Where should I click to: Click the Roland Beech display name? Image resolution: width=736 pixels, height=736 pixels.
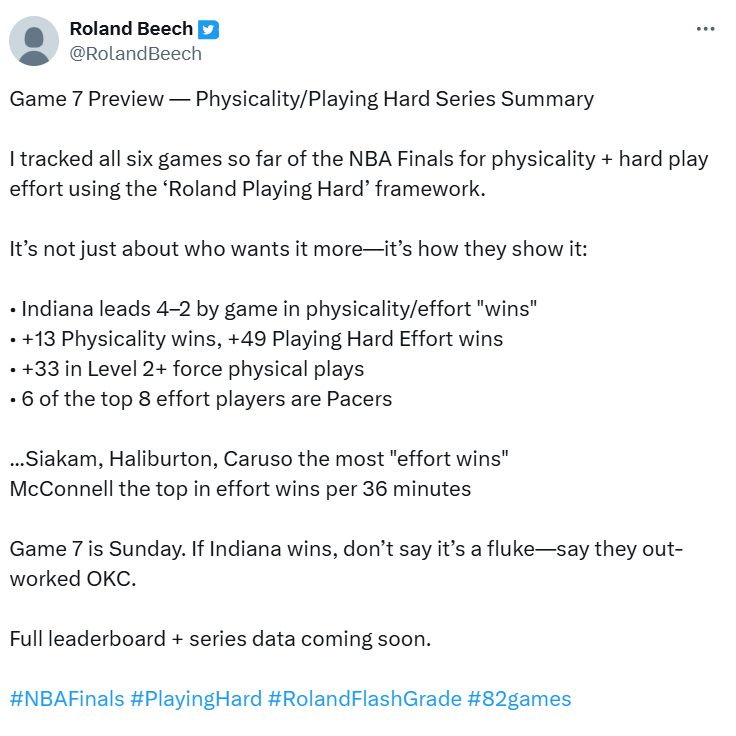(x=131, y=29)
